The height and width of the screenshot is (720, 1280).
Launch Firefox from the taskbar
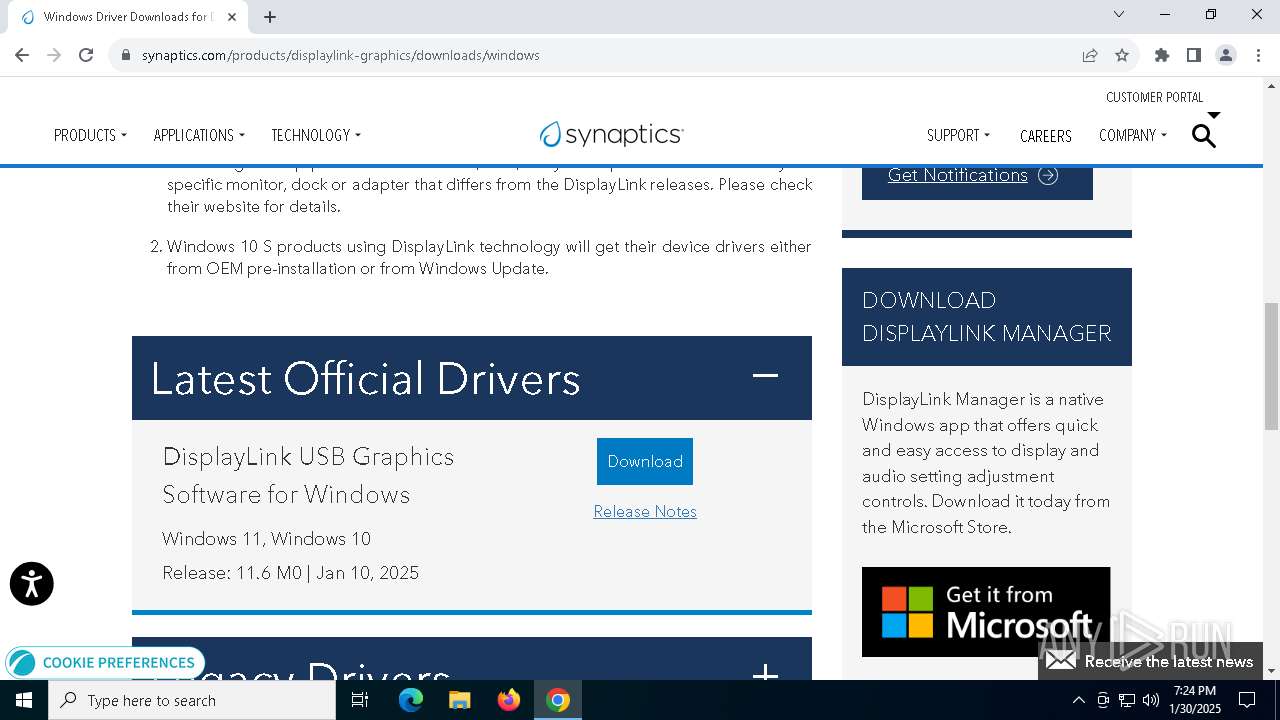[509, 700]
